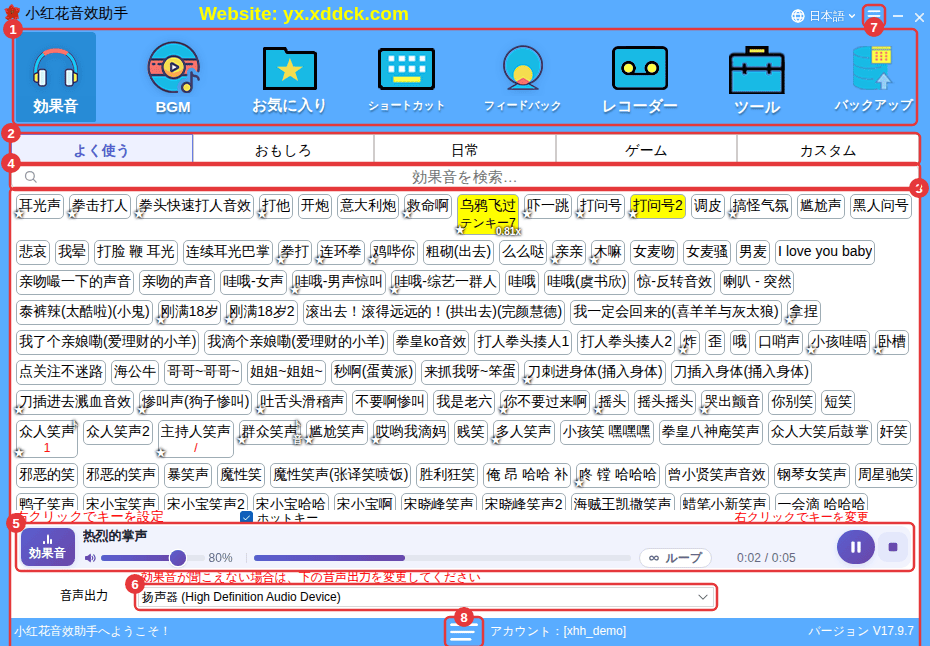Open the hamburger menu in title bar
Viewport: 930px width, 646px height.
(x=874, y=15)
